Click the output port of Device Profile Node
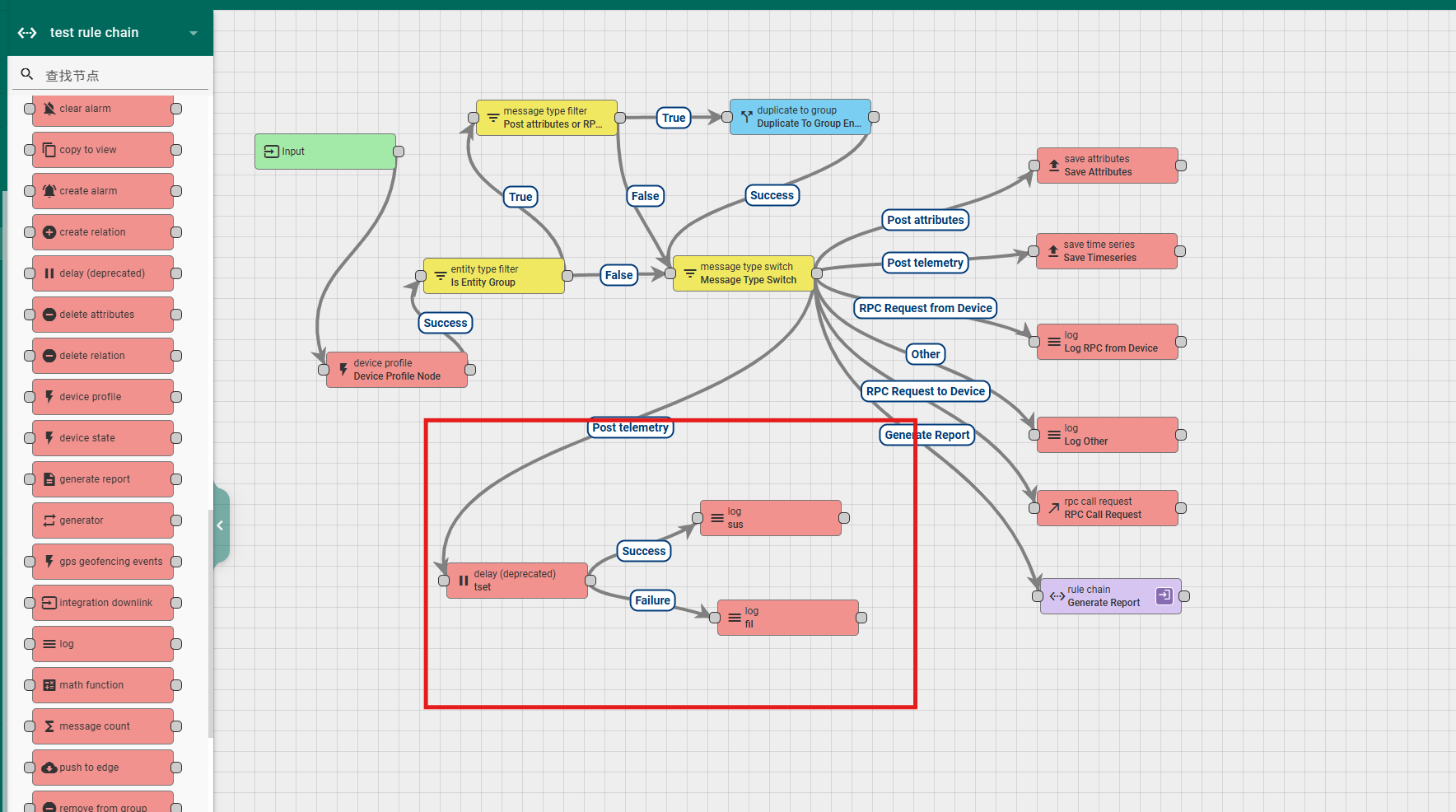 click(471, 370)
